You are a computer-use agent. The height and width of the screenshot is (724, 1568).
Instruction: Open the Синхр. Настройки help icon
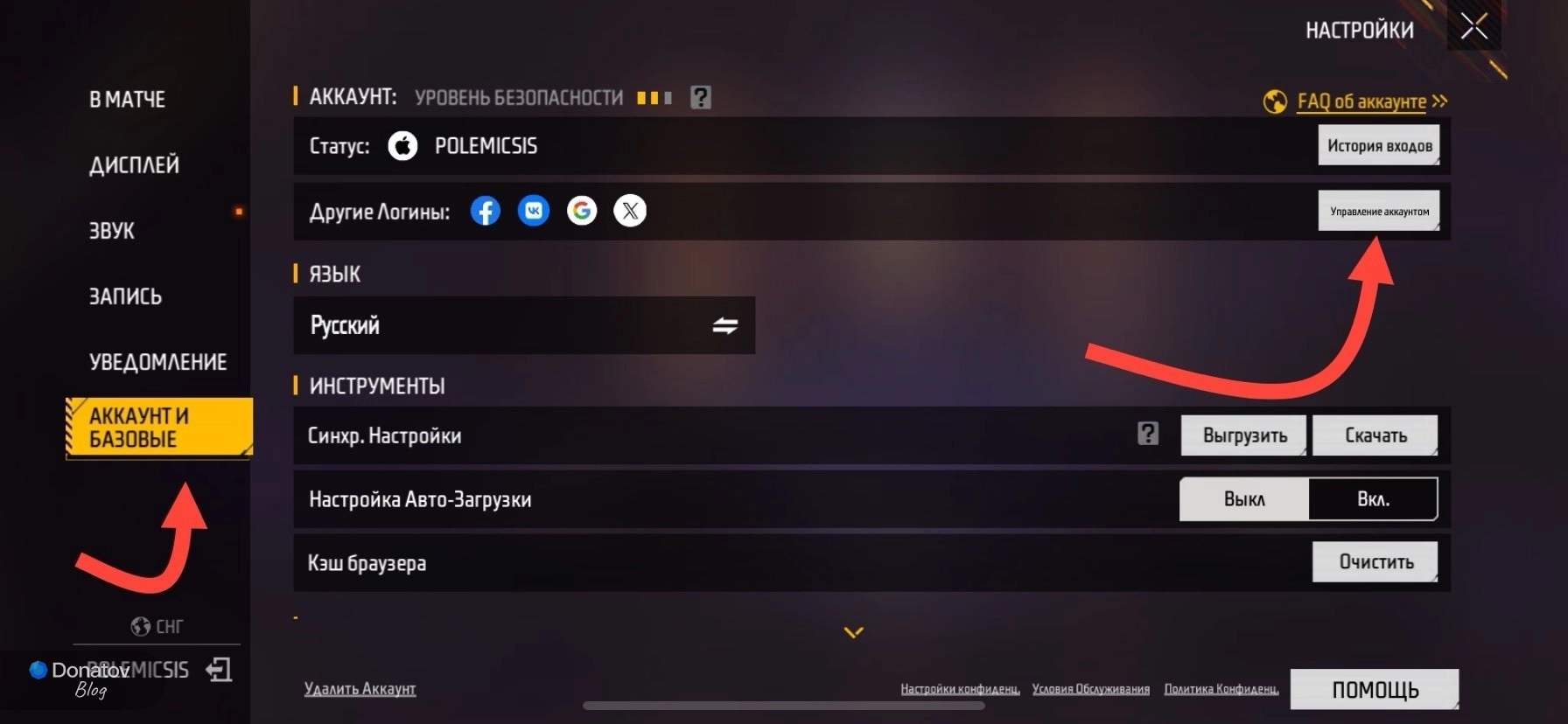coord(1148,434)
